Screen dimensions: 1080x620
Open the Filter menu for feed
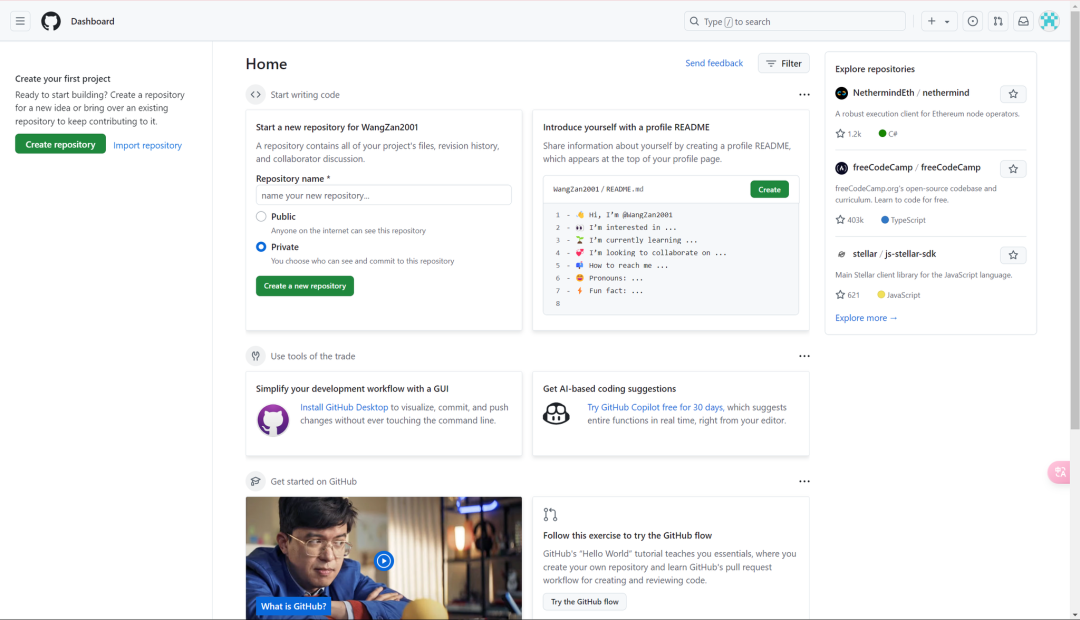pos(783,64)
